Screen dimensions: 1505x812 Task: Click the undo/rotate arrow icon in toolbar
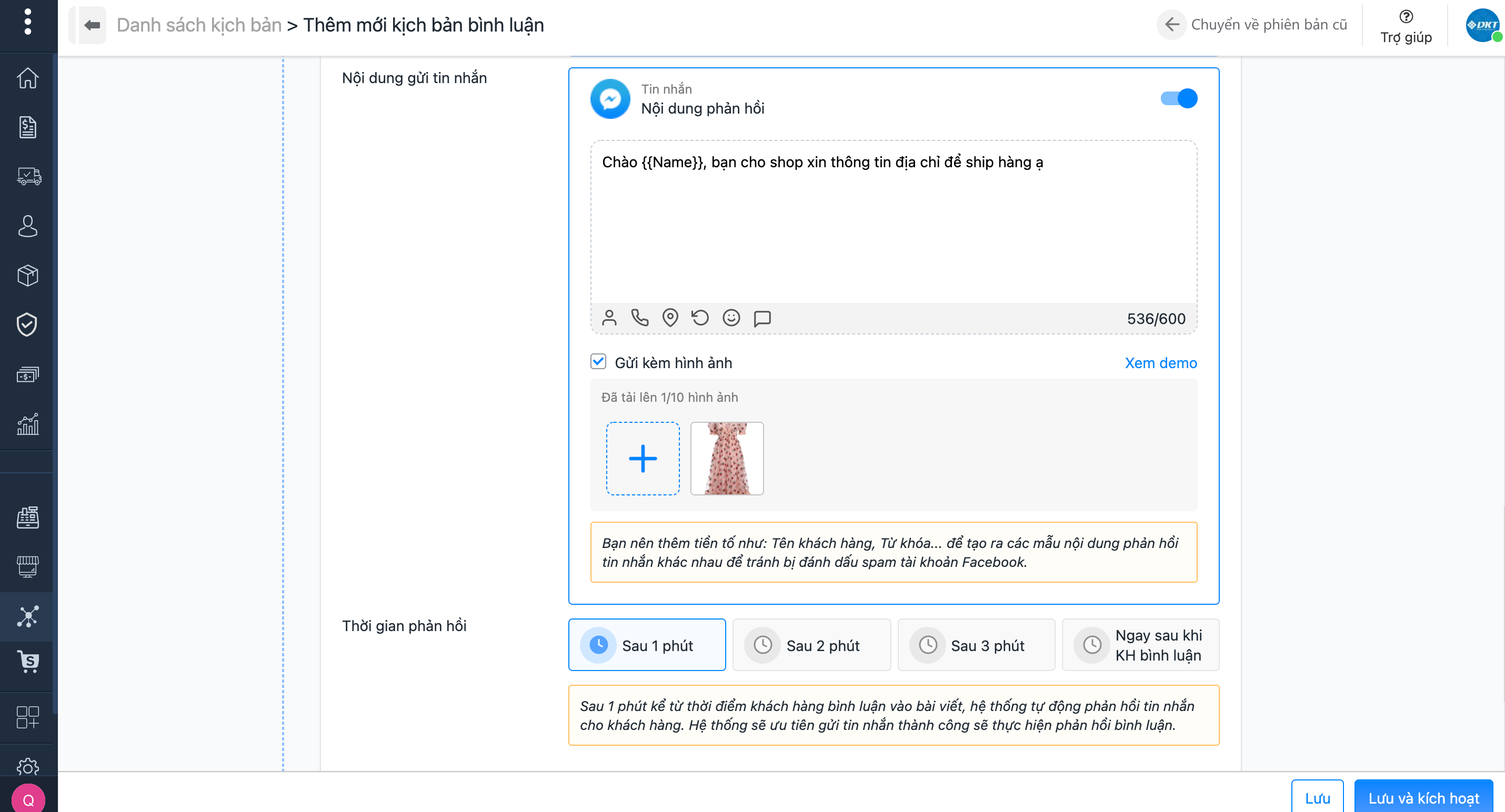tap(700, 318)
